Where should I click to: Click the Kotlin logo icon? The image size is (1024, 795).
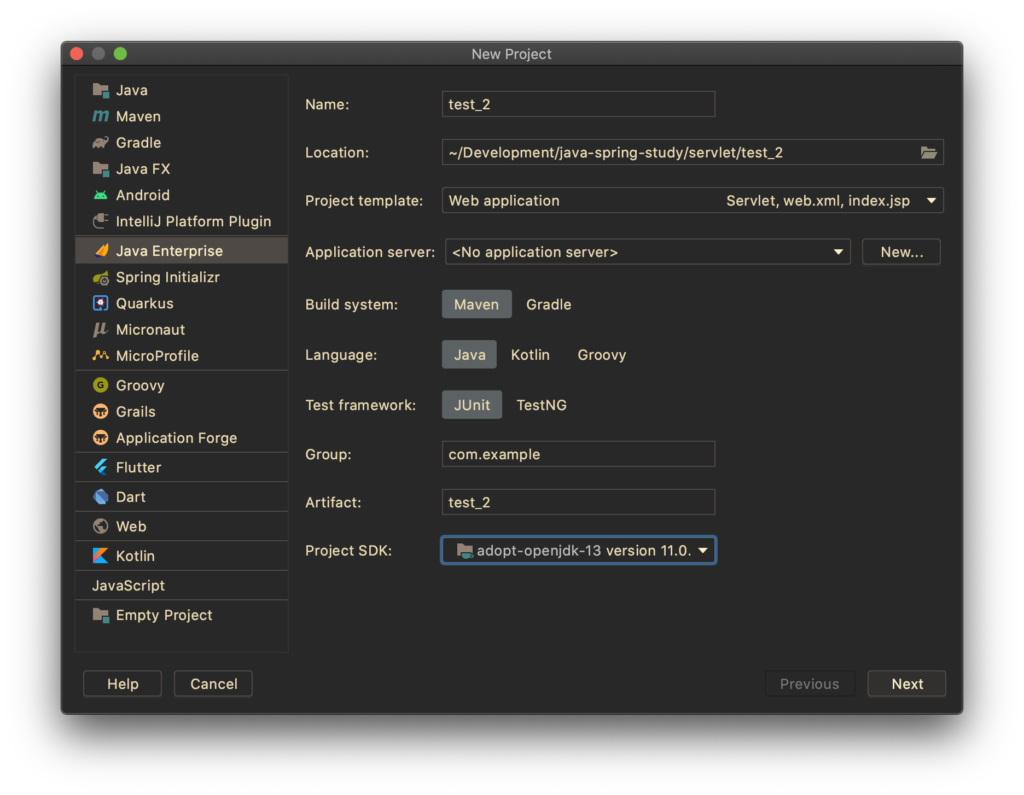101,556
